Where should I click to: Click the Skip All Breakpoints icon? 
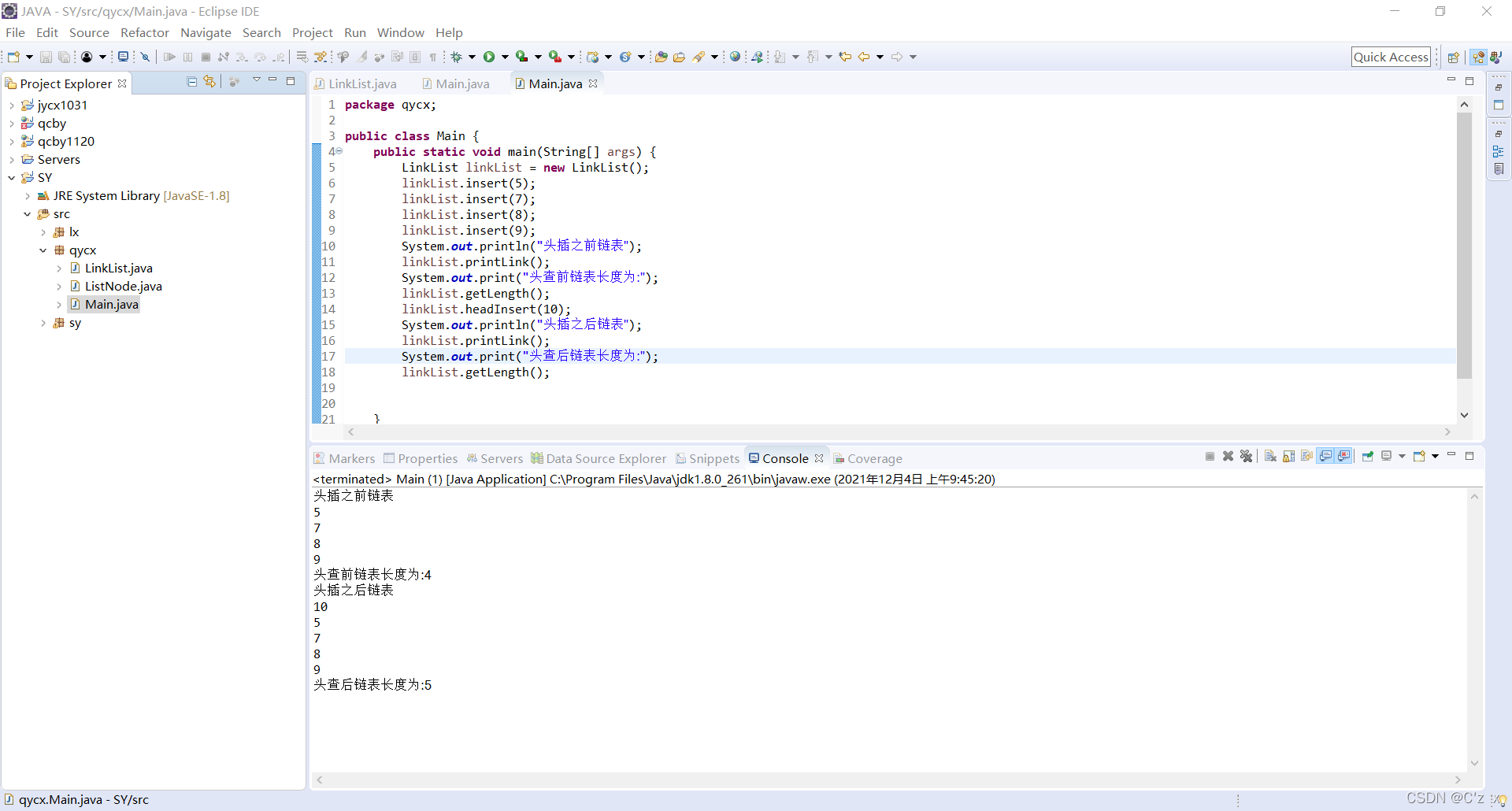145,57
